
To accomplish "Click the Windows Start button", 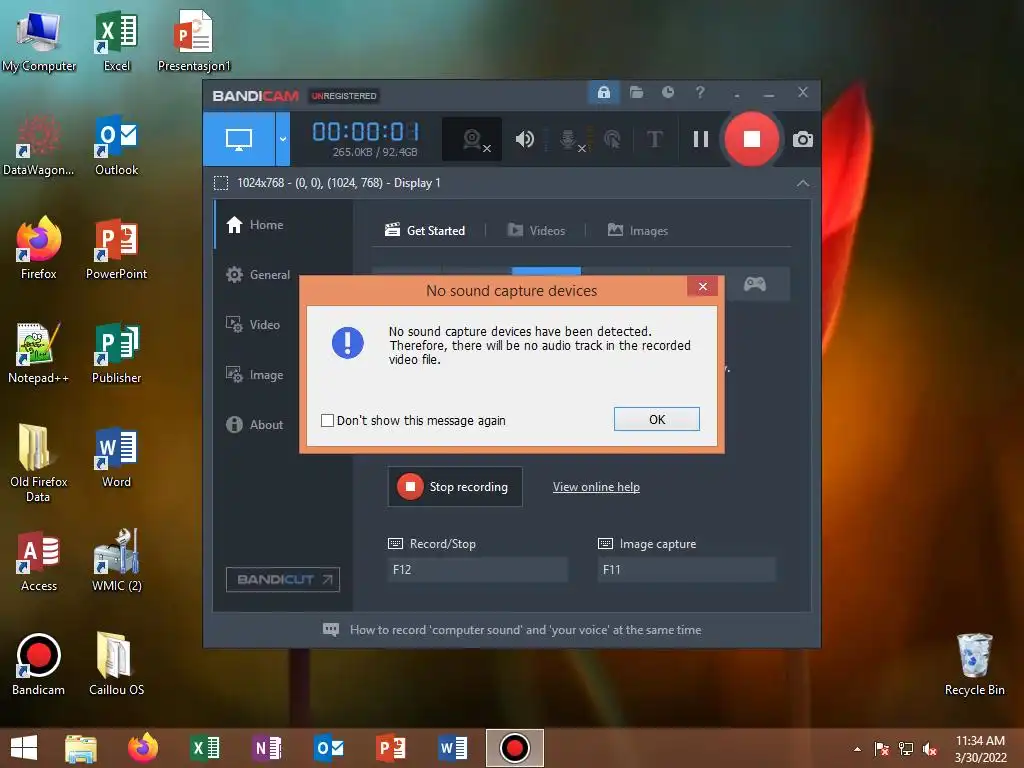I will coord(24,748).
